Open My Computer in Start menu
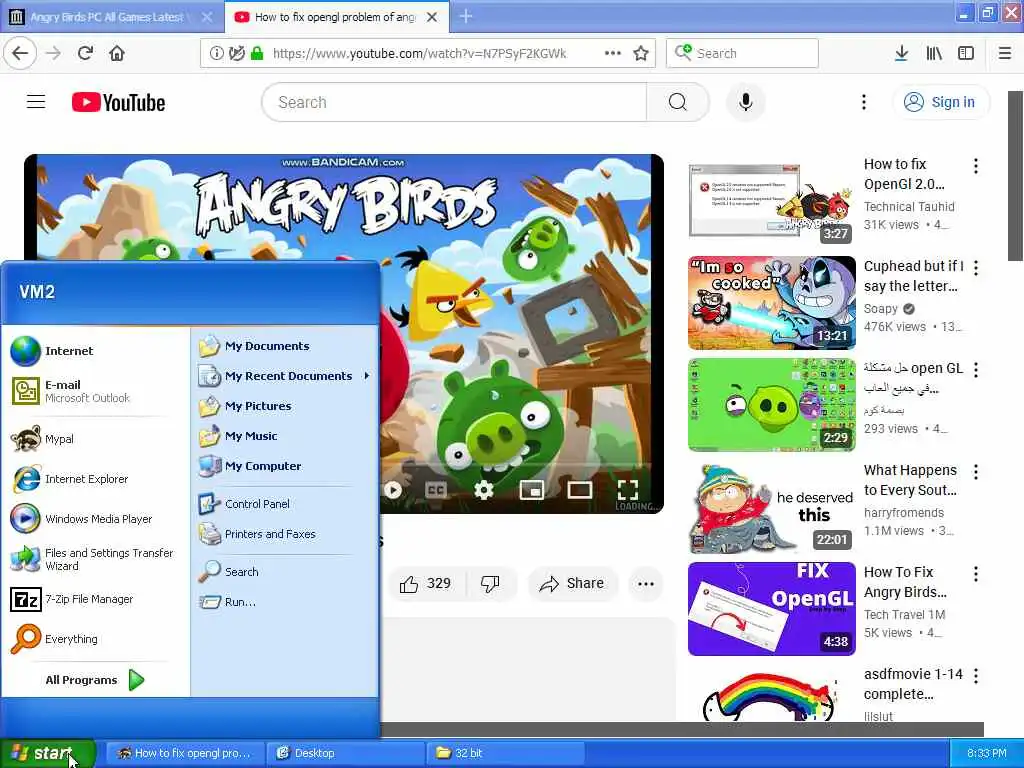The width and height of the screenshot is (1024, 768). point(285,466)
